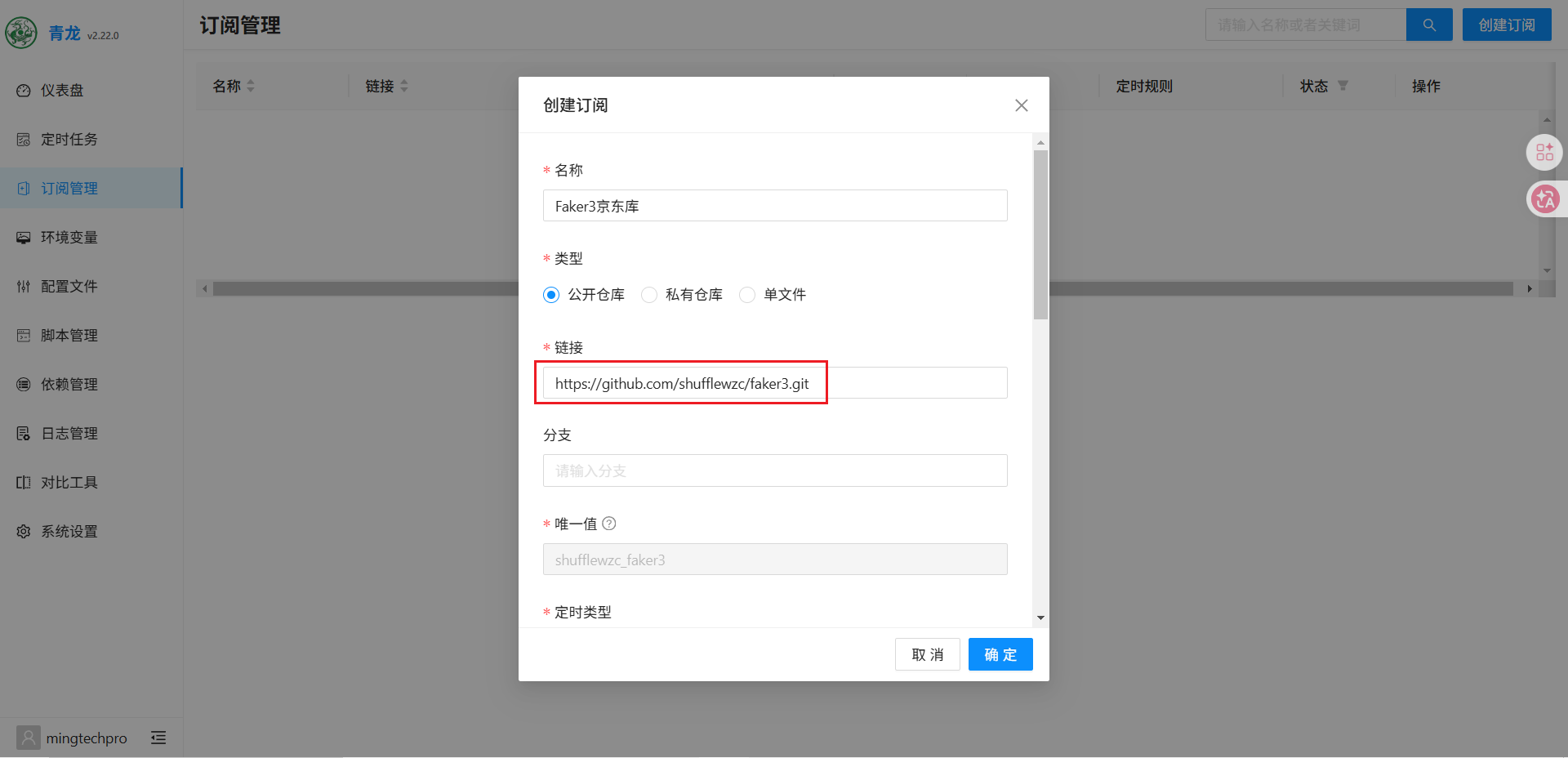Click the mingtechpro user avatar
Image resolution: width=1568 pixels, height=758 pixels.
click(29, 738)
